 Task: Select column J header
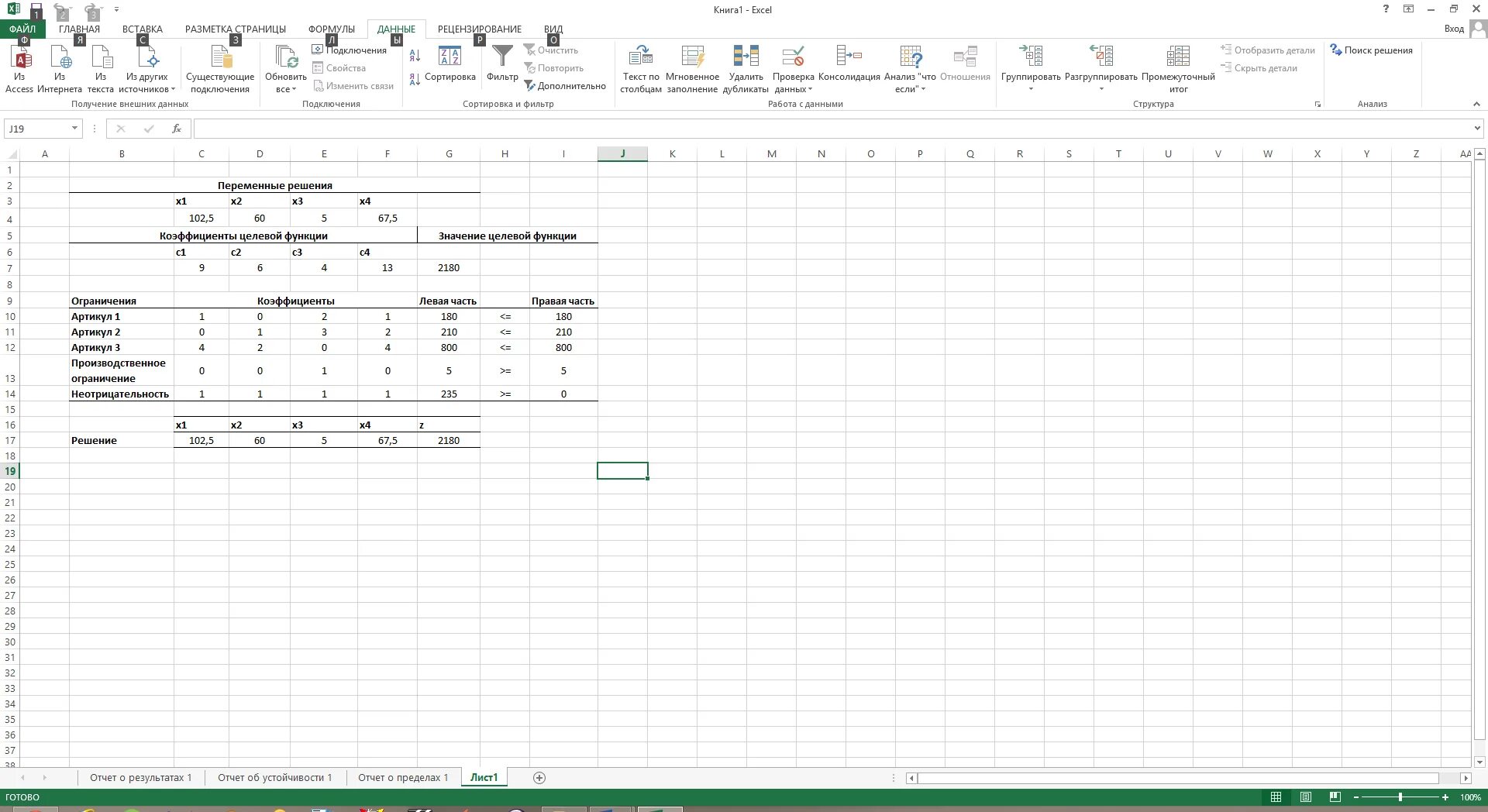coord(622,154)
